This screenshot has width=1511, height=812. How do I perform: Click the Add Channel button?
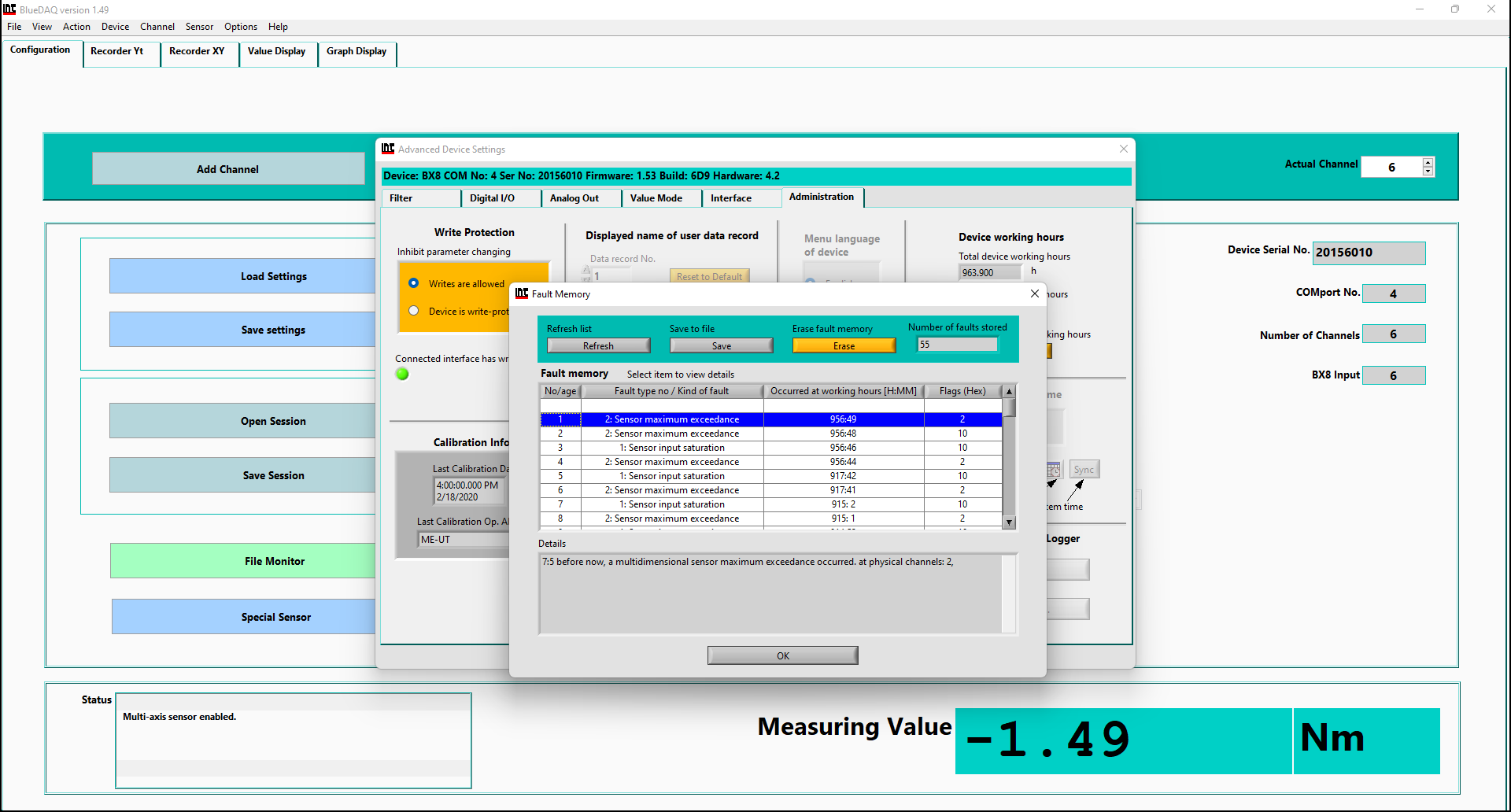tap(227, 169)
